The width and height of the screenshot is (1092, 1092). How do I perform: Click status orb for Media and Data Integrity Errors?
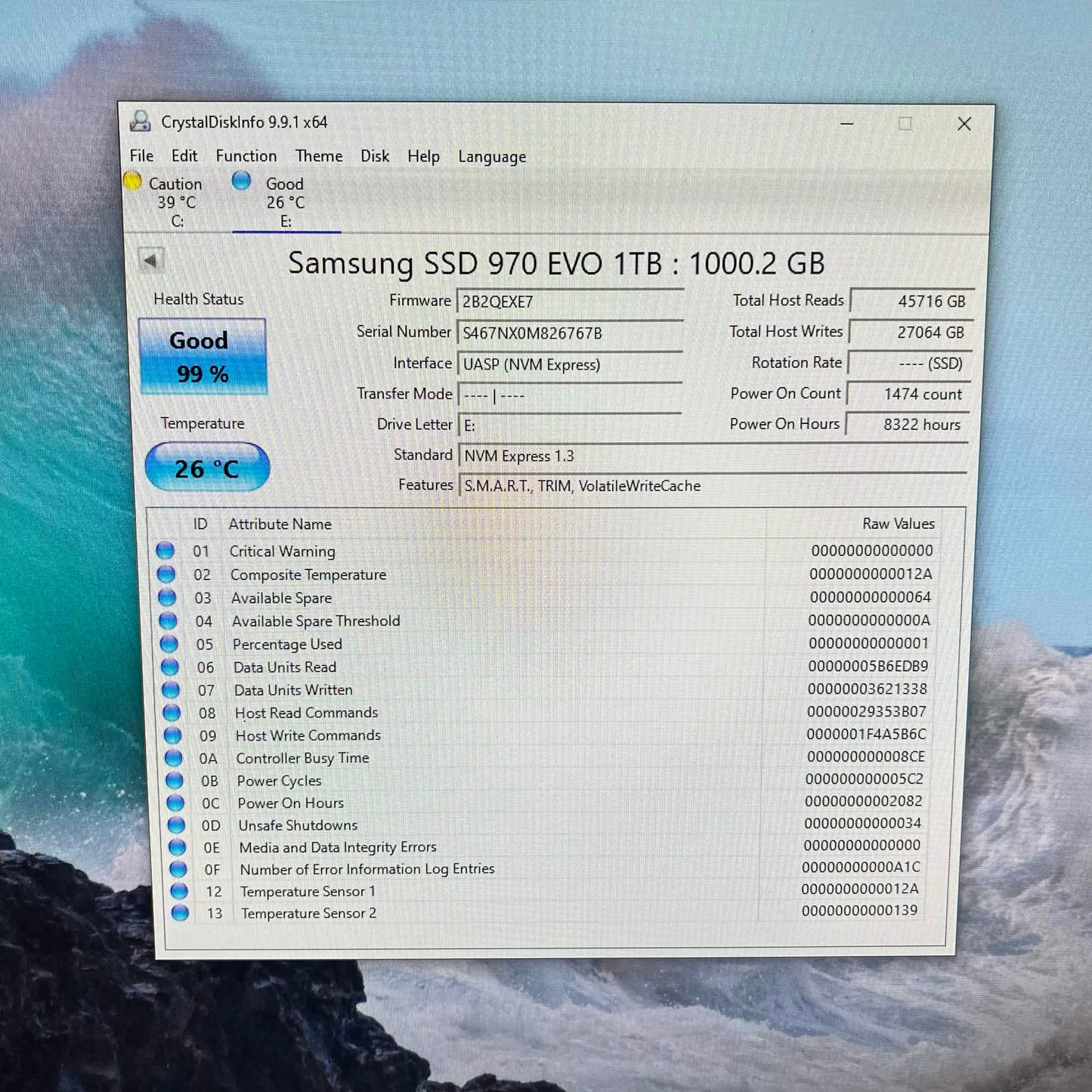point(177,847)
